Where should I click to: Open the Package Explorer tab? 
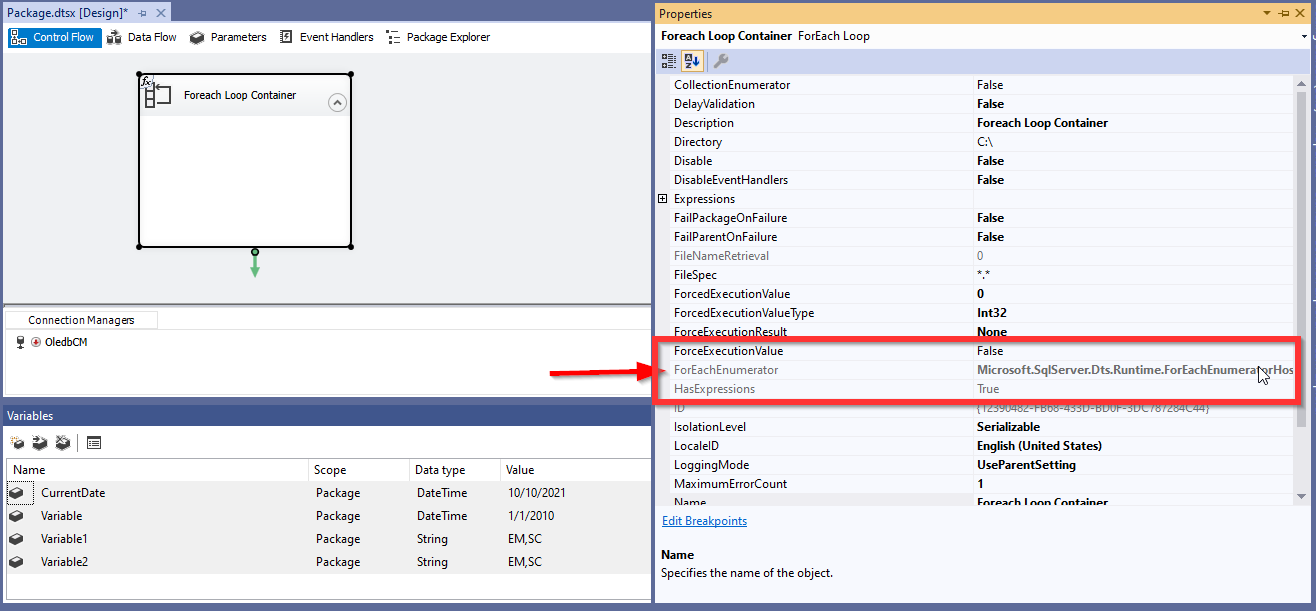point(438,37)
